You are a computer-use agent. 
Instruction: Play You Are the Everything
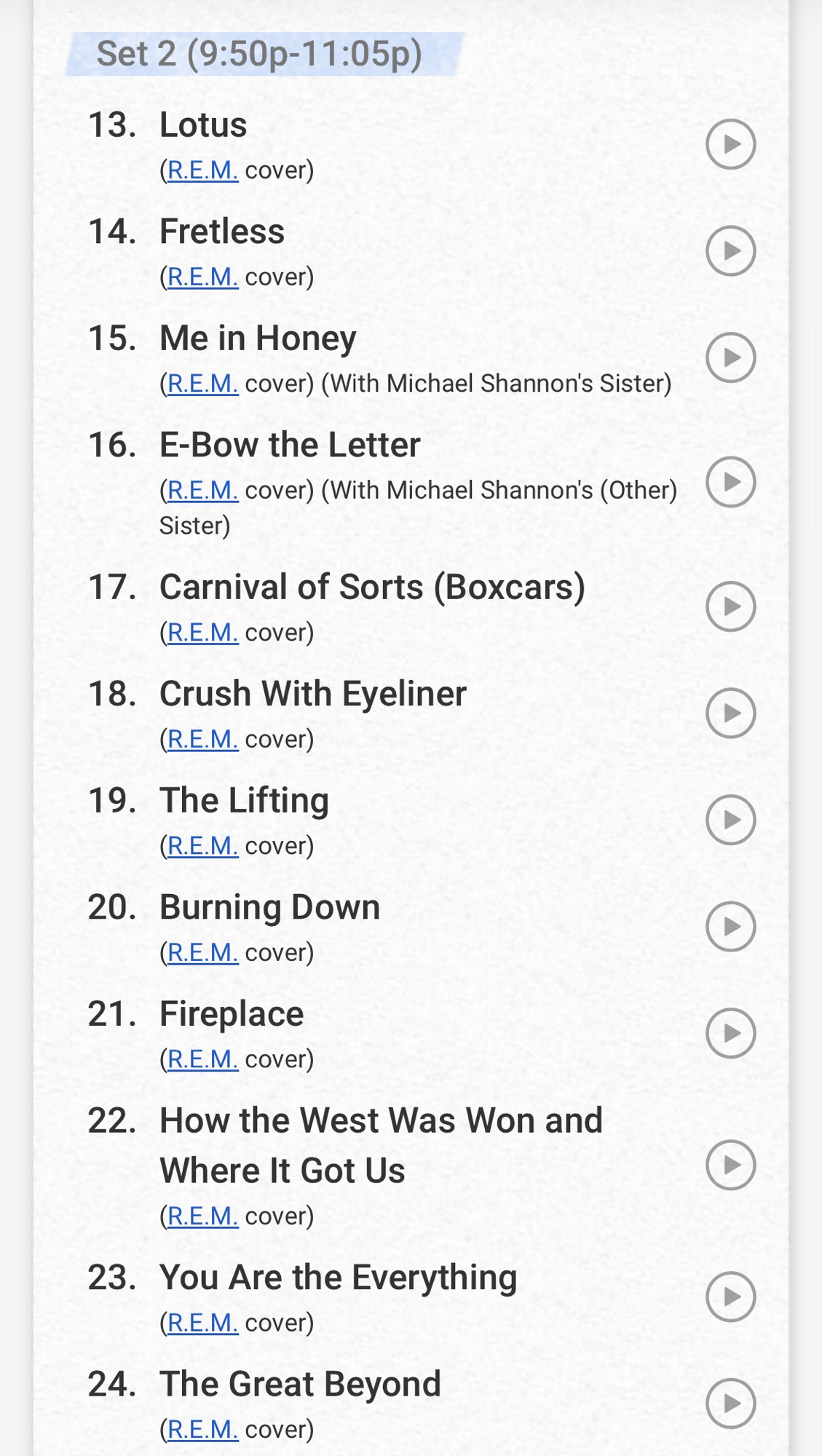click(730, 1297)
